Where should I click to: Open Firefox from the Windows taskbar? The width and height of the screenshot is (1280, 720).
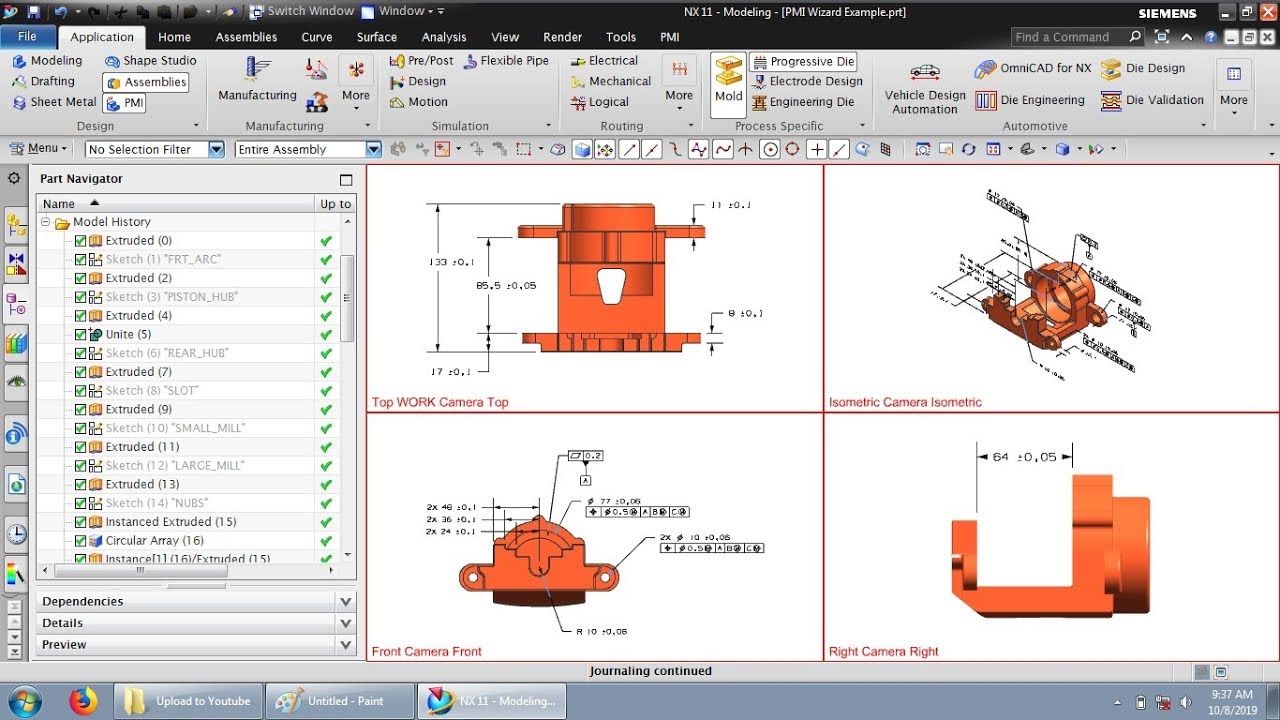[x=83, y=701]
